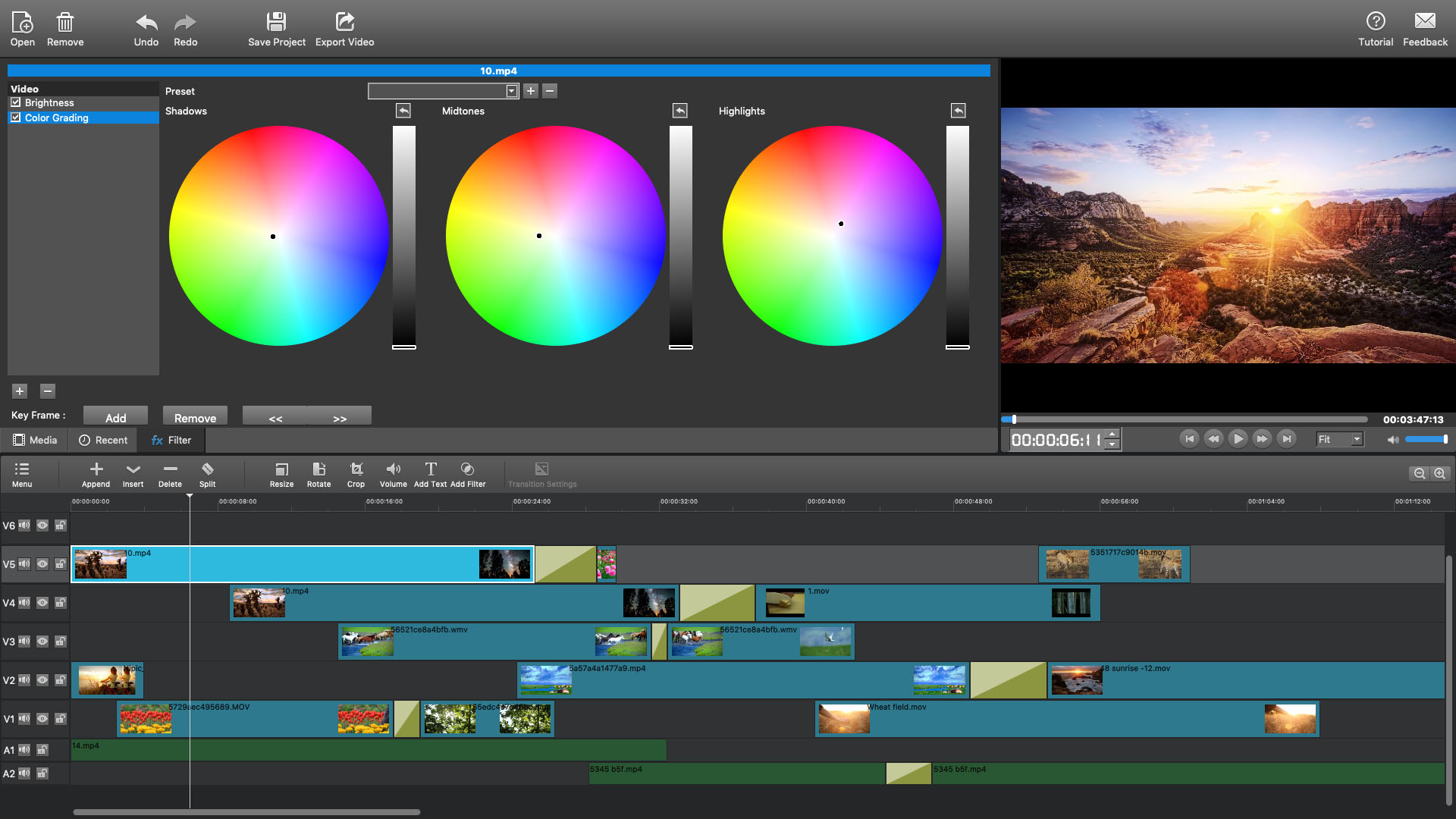Click the Insert dropdown arrow
Screen dimensions: 1456x819
(133, 469)
